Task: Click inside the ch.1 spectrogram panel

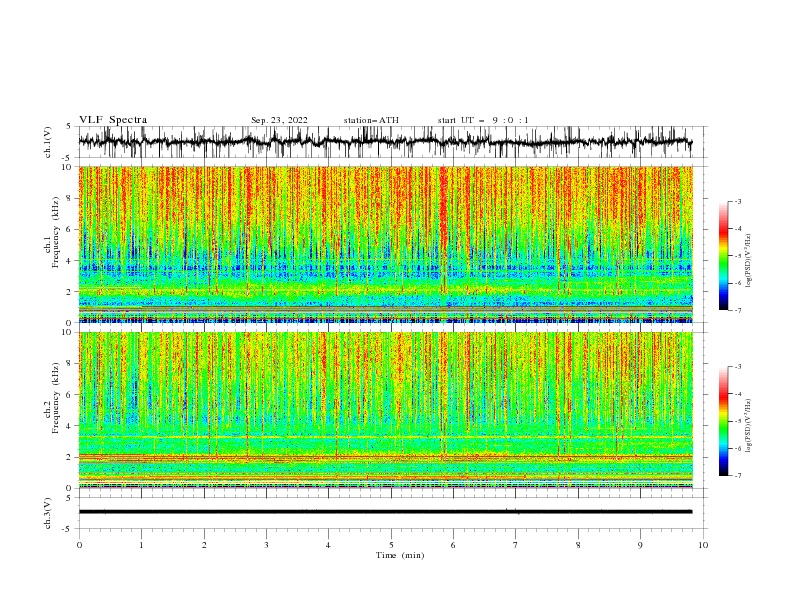Action: (x=386, y=244)
